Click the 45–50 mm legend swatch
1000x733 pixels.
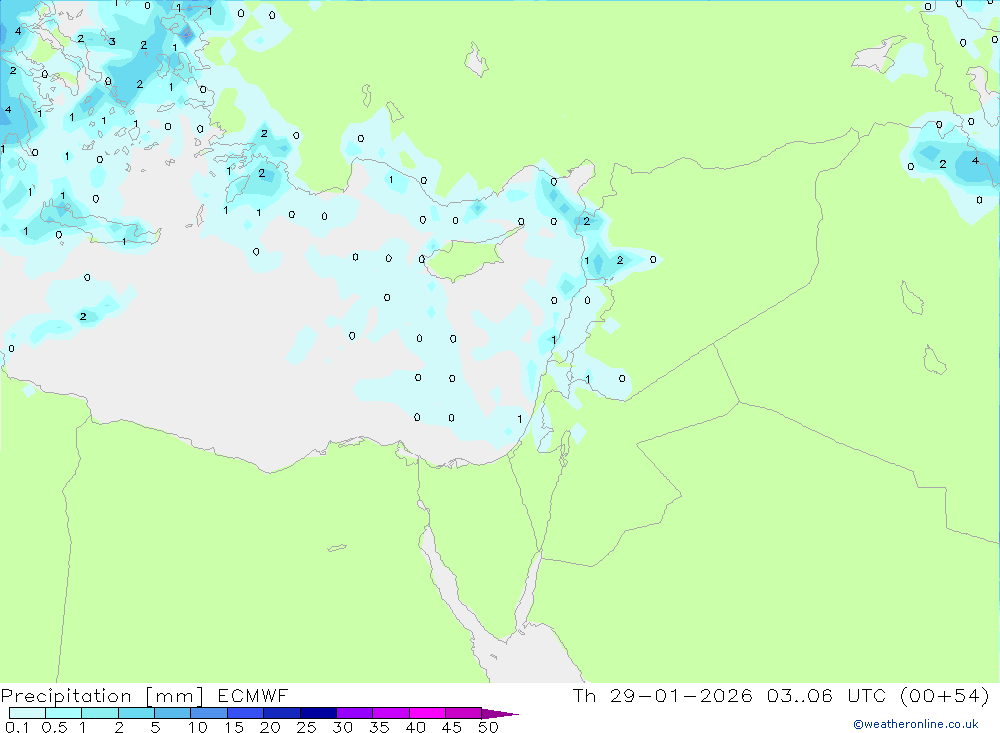point(463,713)
